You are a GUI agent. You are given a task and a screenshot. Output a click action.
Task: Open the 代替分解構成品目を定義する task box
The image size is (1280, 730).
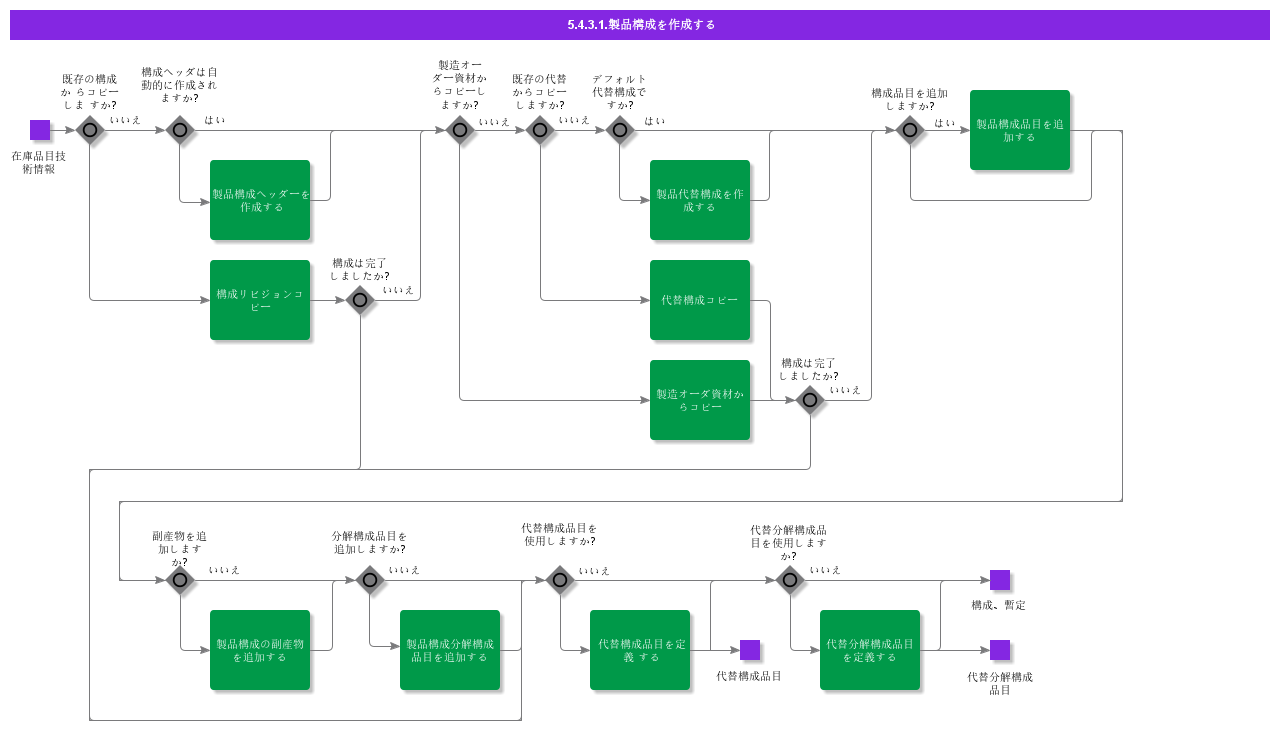[x=870, y=650]
